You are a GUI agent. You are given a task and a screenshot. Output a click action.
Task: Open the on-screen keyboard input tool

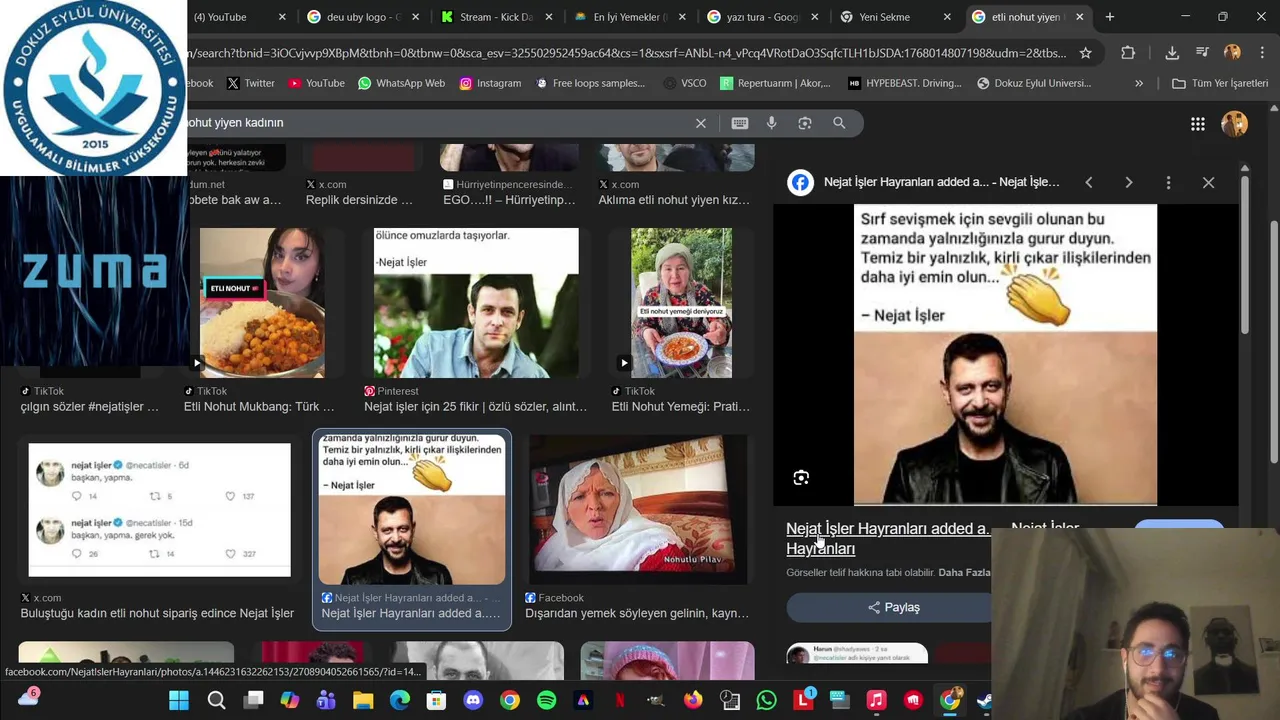pos(740,123)
